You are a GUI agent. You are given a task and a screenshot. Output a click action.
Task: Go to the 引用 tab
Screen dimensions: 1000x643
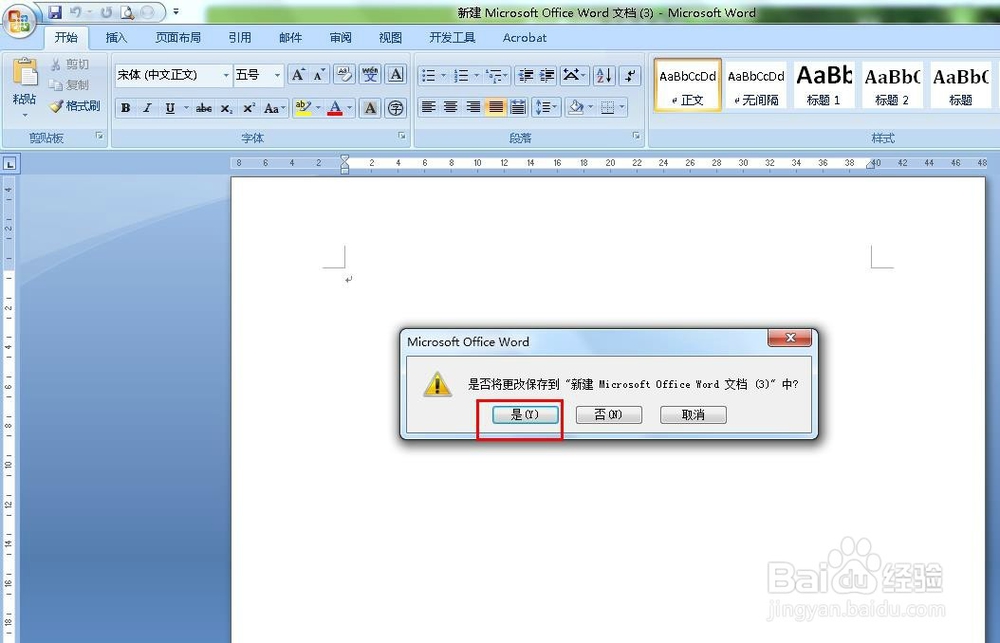(240, 38)
